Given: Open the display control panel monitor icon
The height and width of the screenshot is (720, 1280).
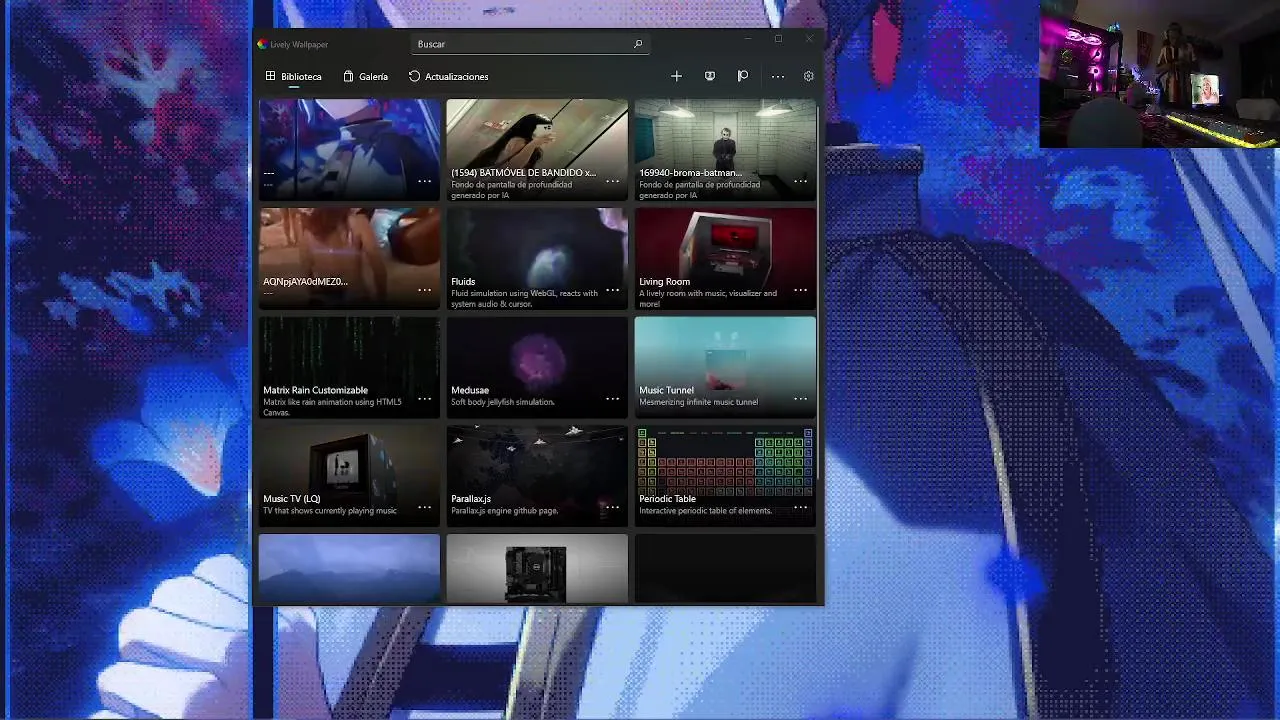Looking at the screenshot, I should (710, 76).
